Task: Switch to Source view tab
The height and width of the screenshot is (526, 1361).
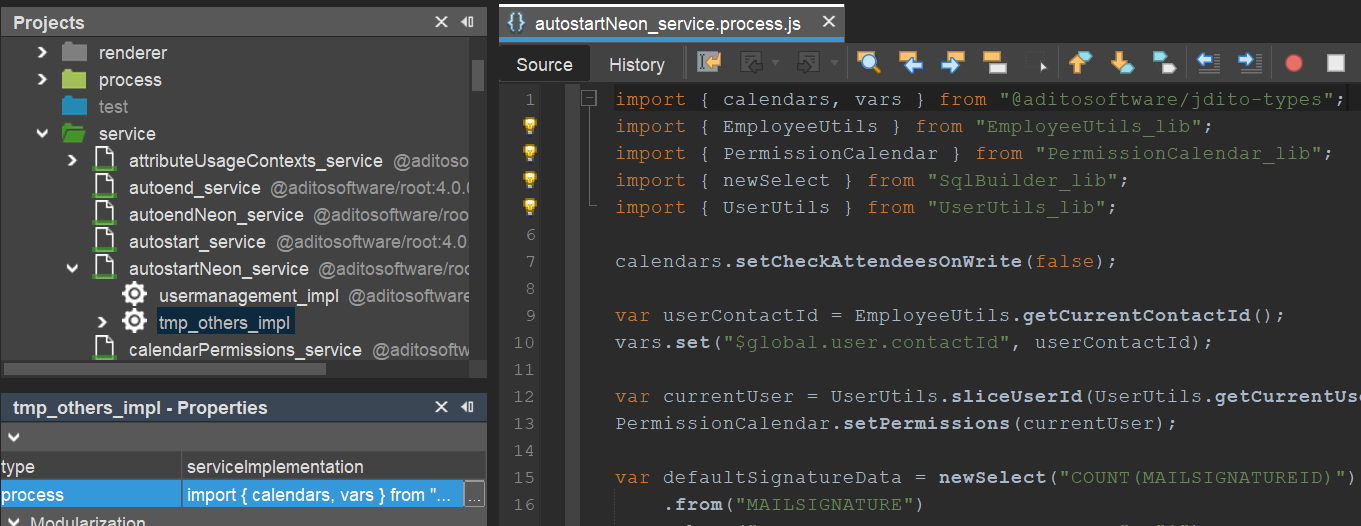Action: point(544,64)
